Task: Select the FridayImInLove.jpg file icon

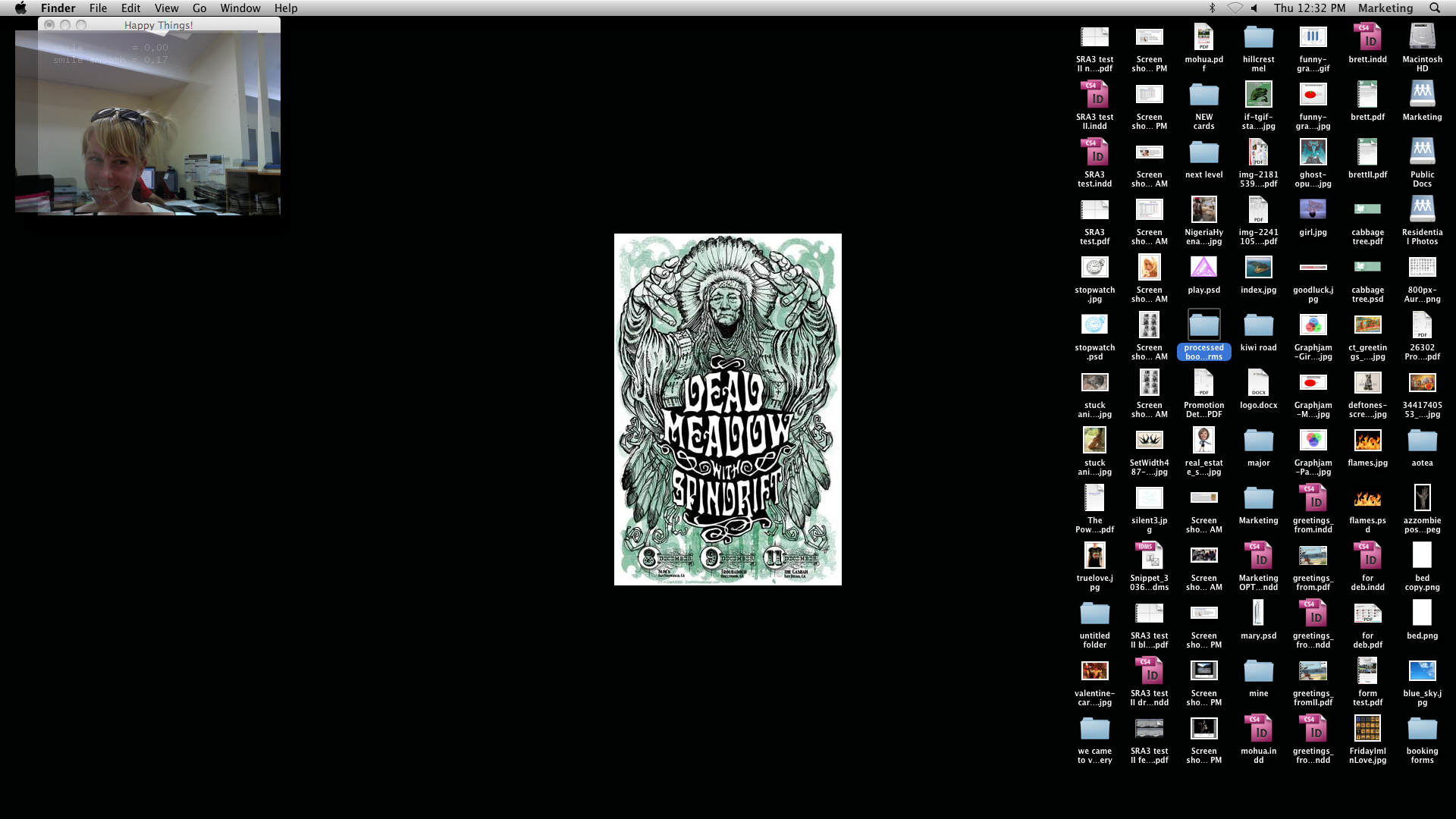Action: click(x=1367, y=729)
